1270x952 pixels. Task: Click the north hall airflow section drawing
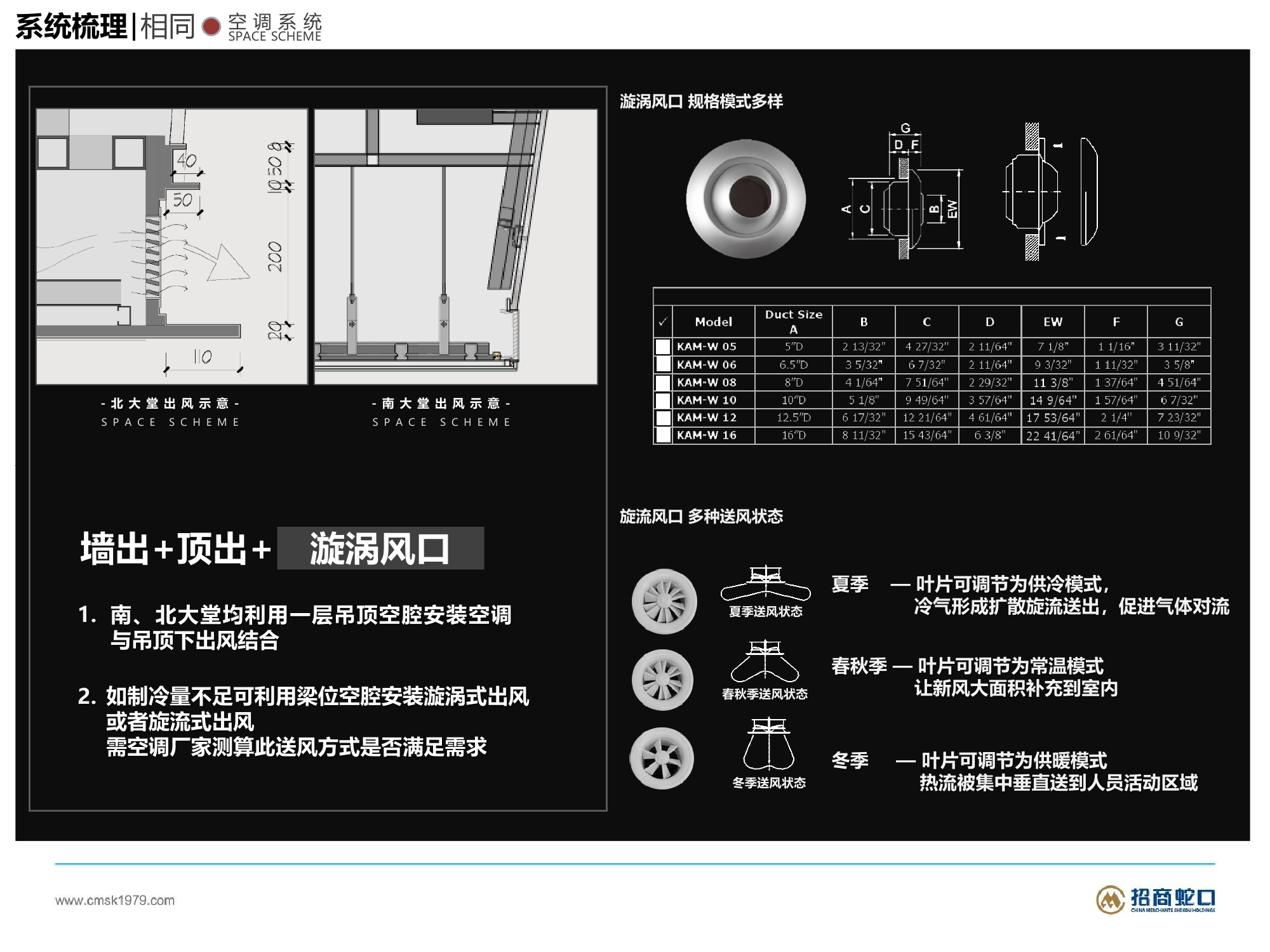coord(171,246)
